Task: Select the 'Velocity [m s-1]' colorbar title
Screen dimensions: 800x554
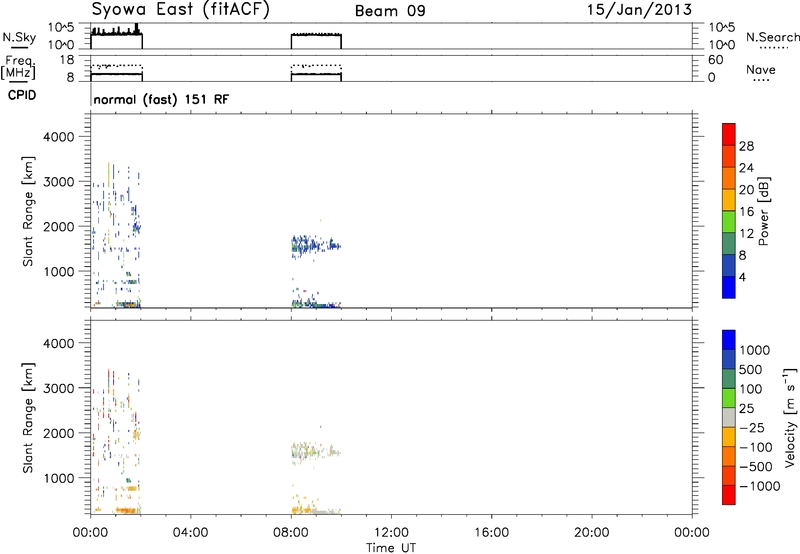Action: [790, 417]
